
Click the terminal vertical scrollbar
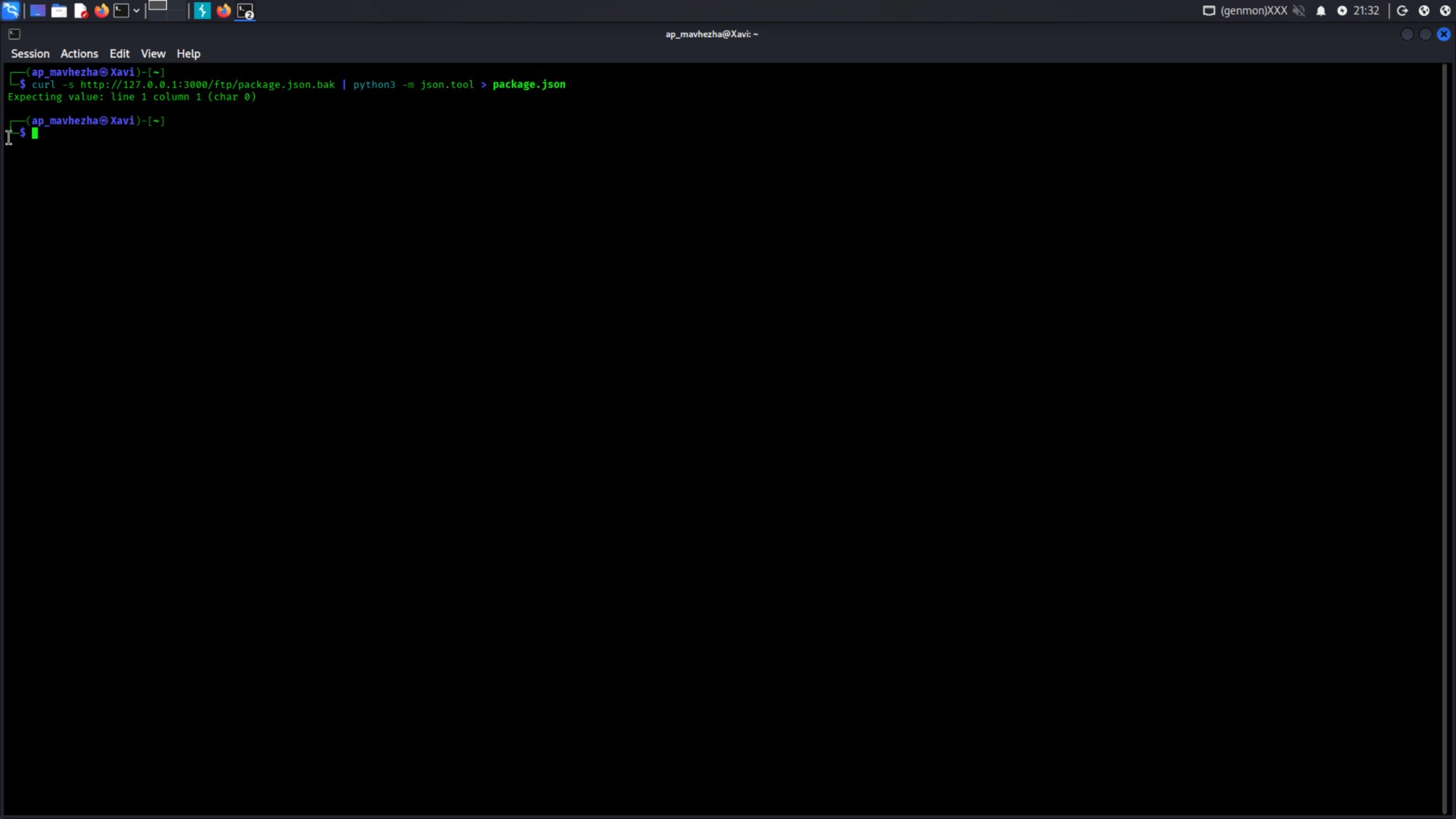1444,439
